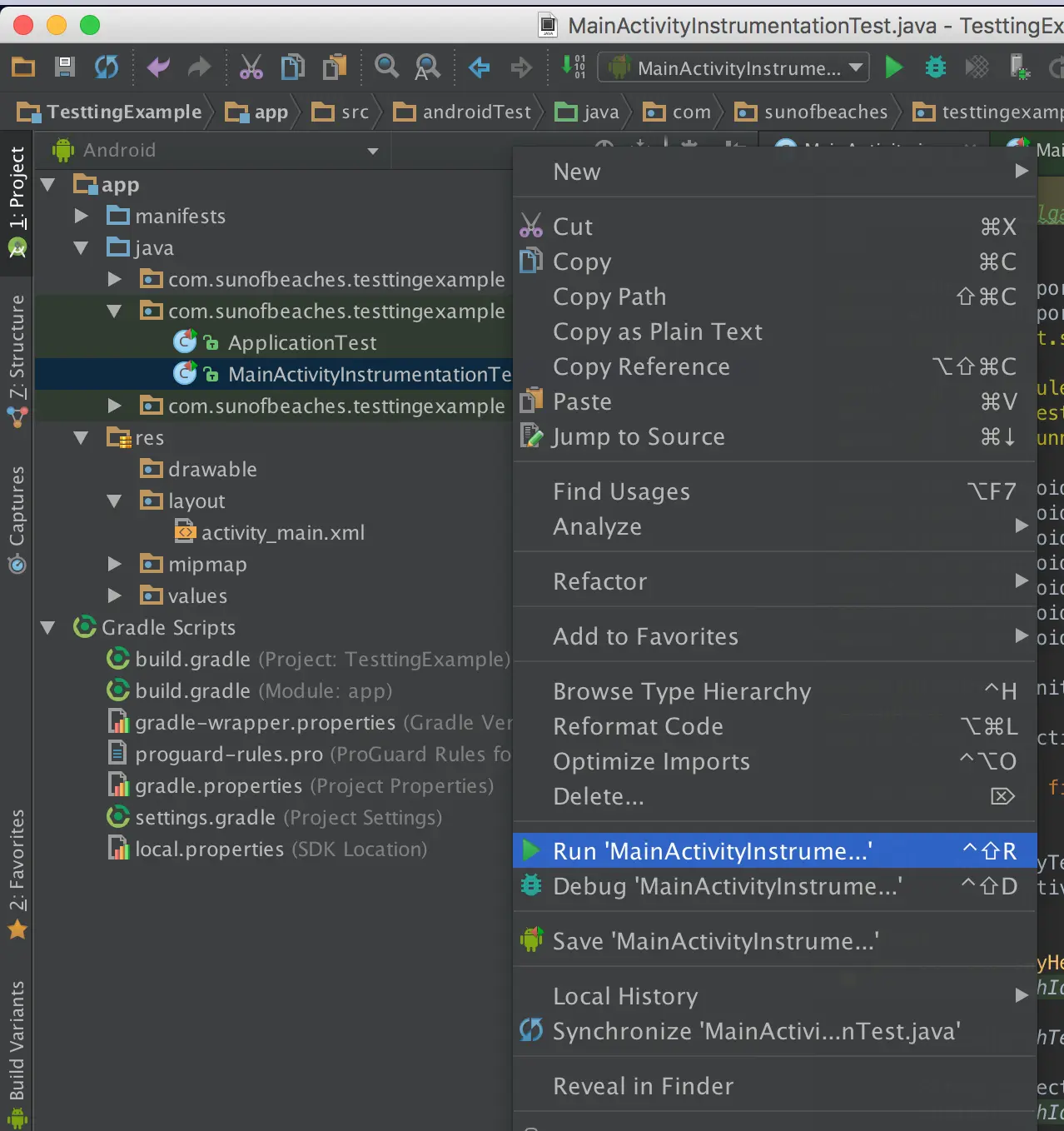Image resolution: width=1064 pixels, height=1131 pixels.
Task: Select the drawable folder
Action: [212, 470]
